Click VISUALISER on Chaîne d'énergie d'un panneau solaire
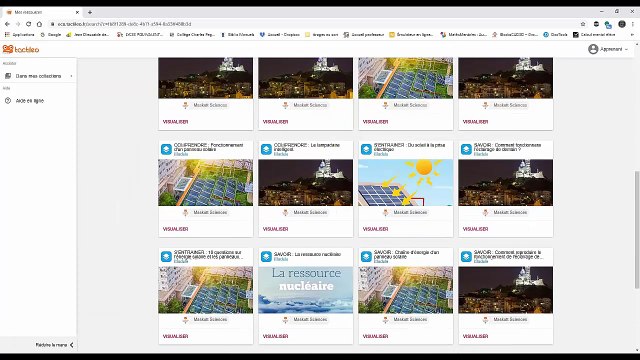Image resolution: width=640 pixels, height=360 pixels. [376, 336]
